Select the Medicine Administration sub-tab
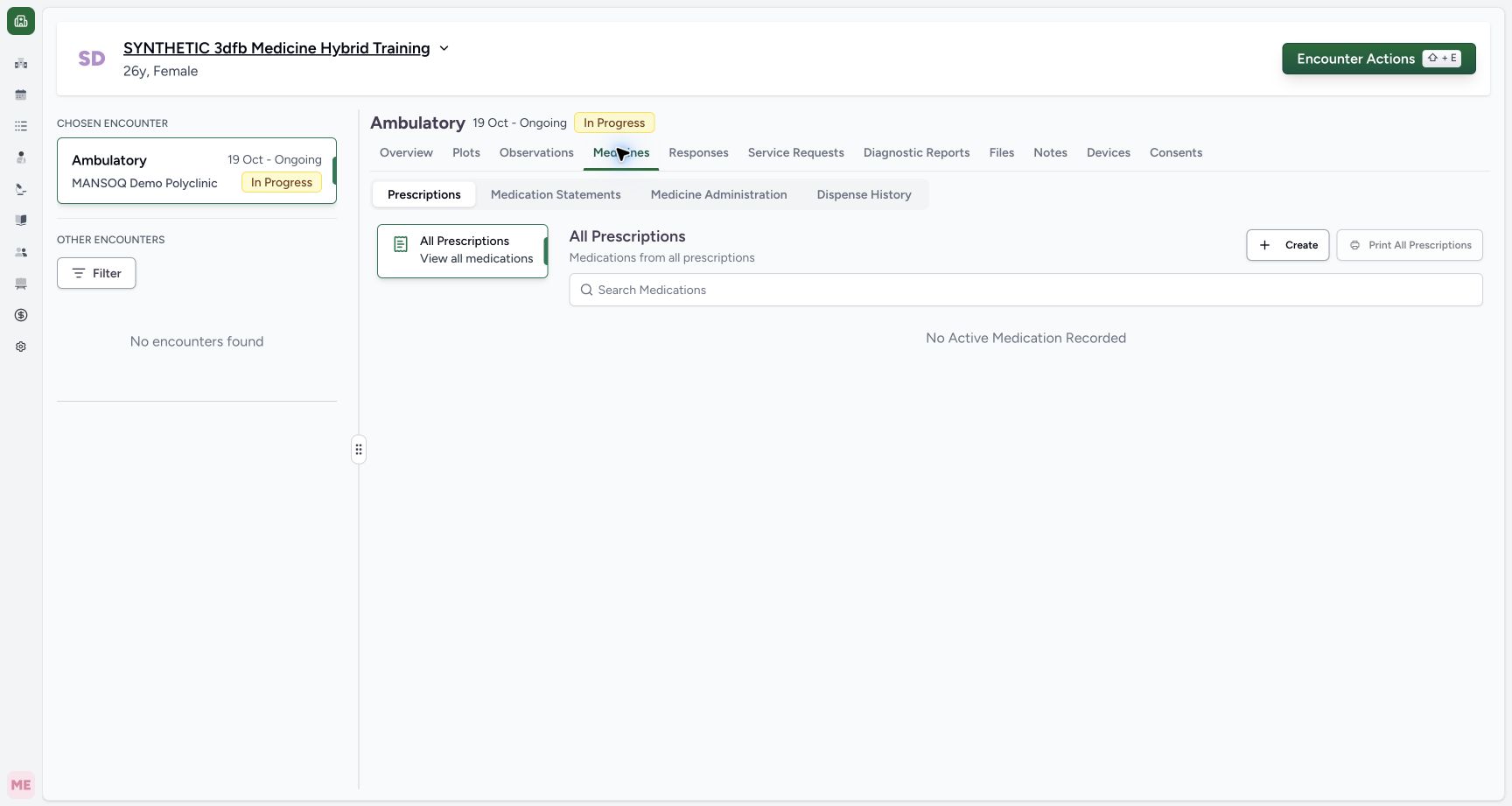This screenshot has width=1512, height=806. (x=719, y=194)
